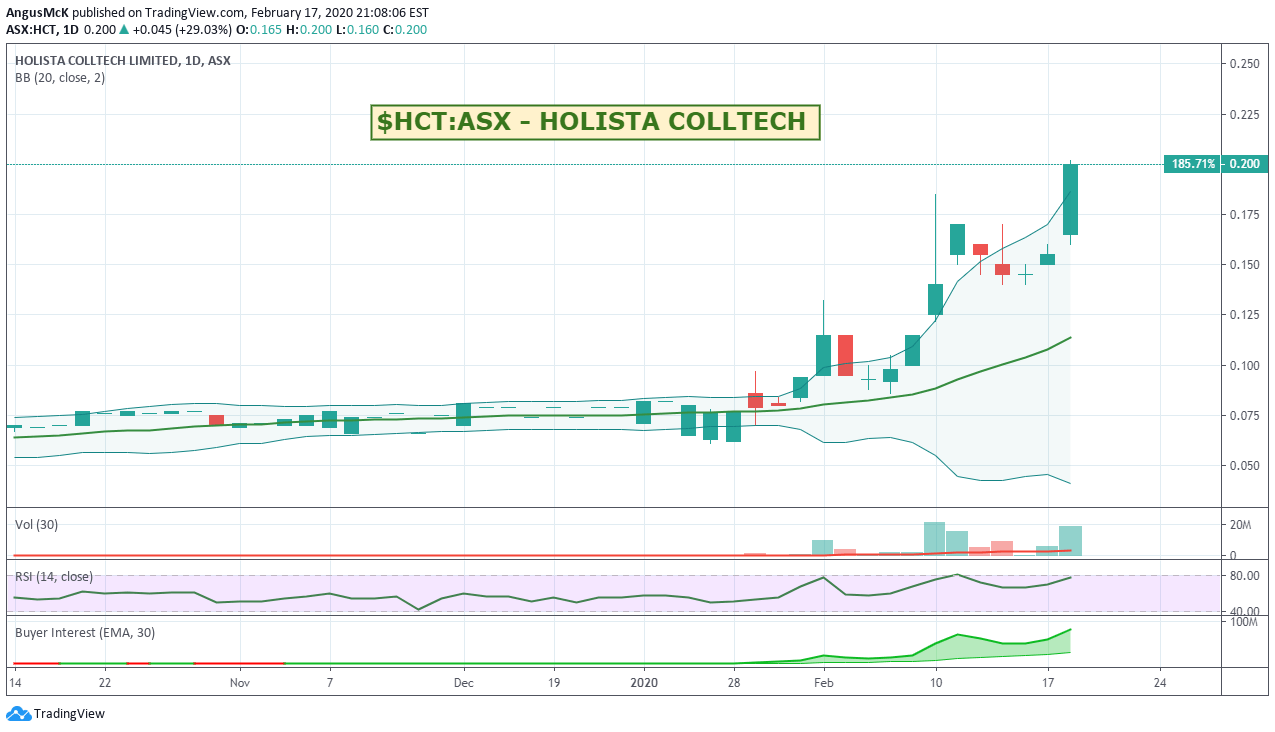Select the BB (20, close, 2) indicator label
1275x732 pixels.
point(60,77)
